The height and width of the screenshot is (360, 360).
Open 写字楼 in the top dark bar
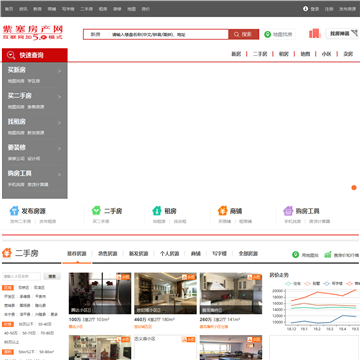[x=68, y=9]
